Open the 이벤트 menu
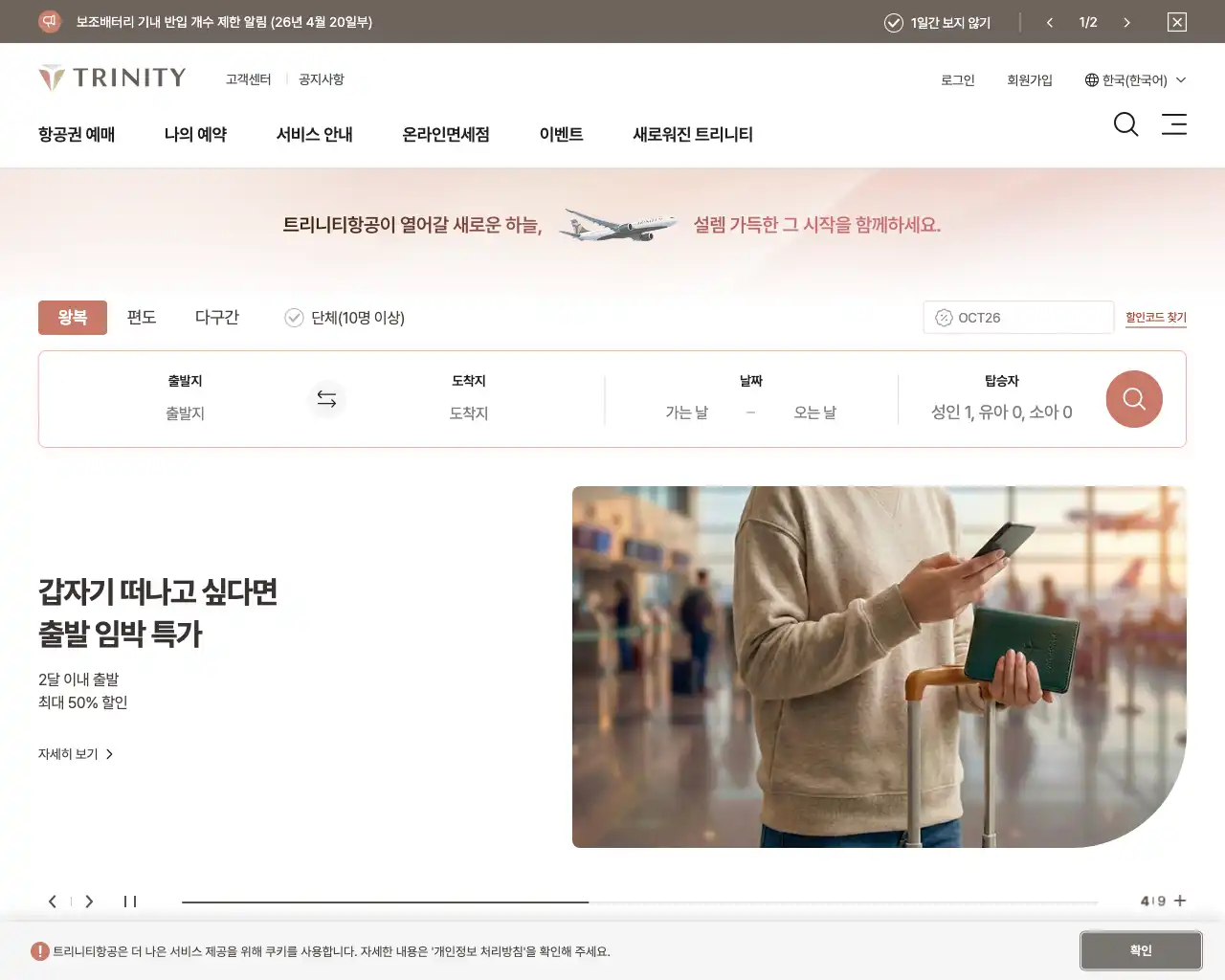Viewport: 1225px width, 980px height. point(561,135)
